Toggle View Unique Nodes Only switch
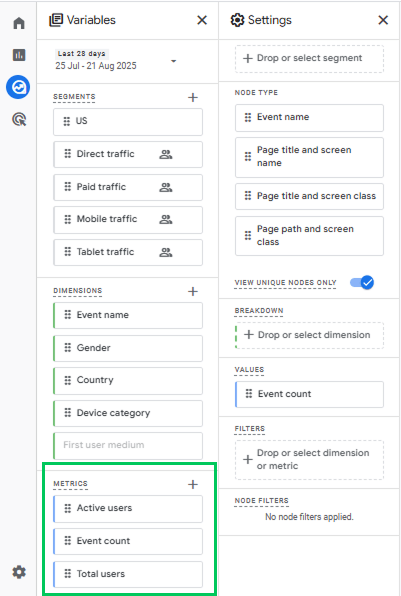The image size is (401, 596). coord(362,282)
